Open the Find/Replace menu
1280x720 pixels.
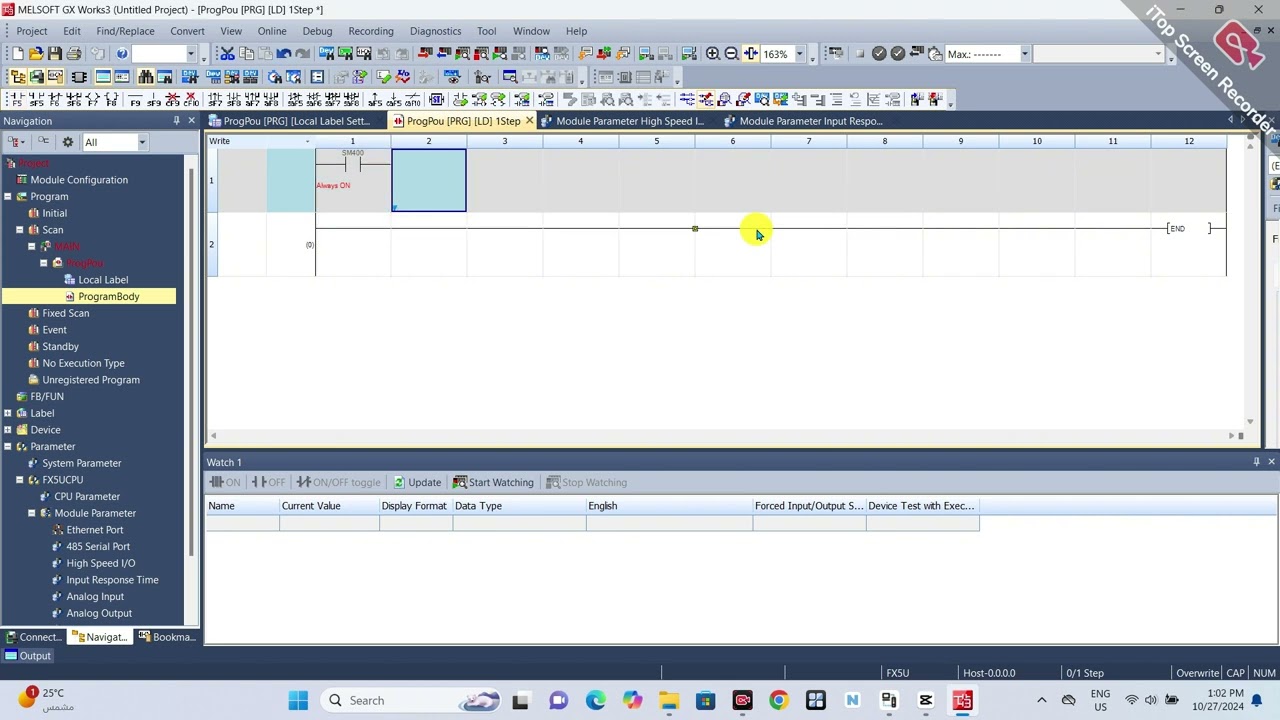click(125, 31)
